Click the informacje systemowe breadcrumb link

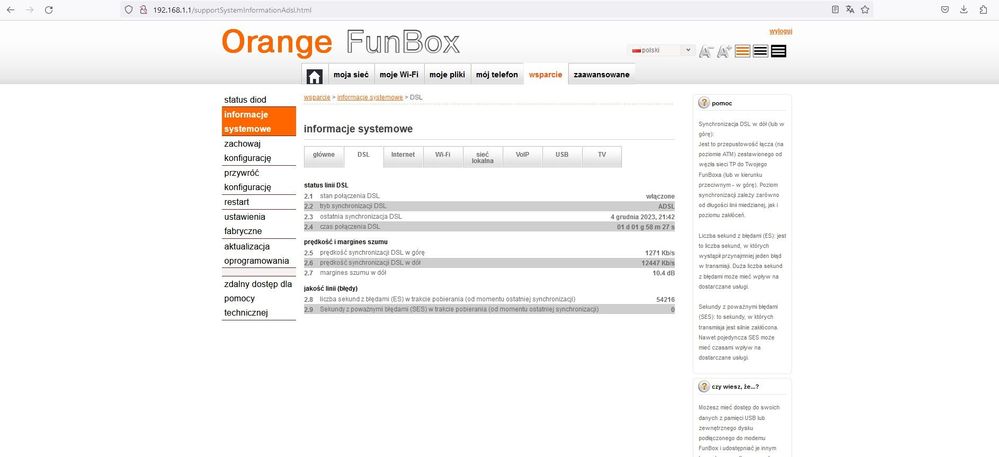[370, 98]
